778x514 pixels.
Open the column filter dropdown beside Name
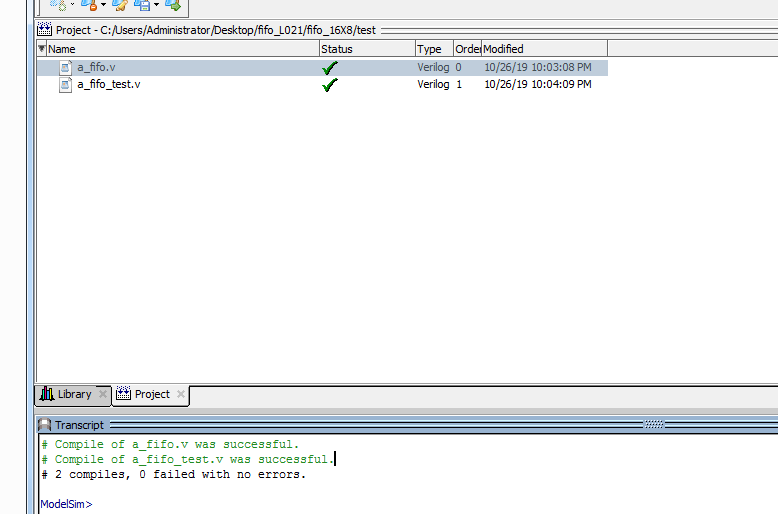(x=42, y=49)
